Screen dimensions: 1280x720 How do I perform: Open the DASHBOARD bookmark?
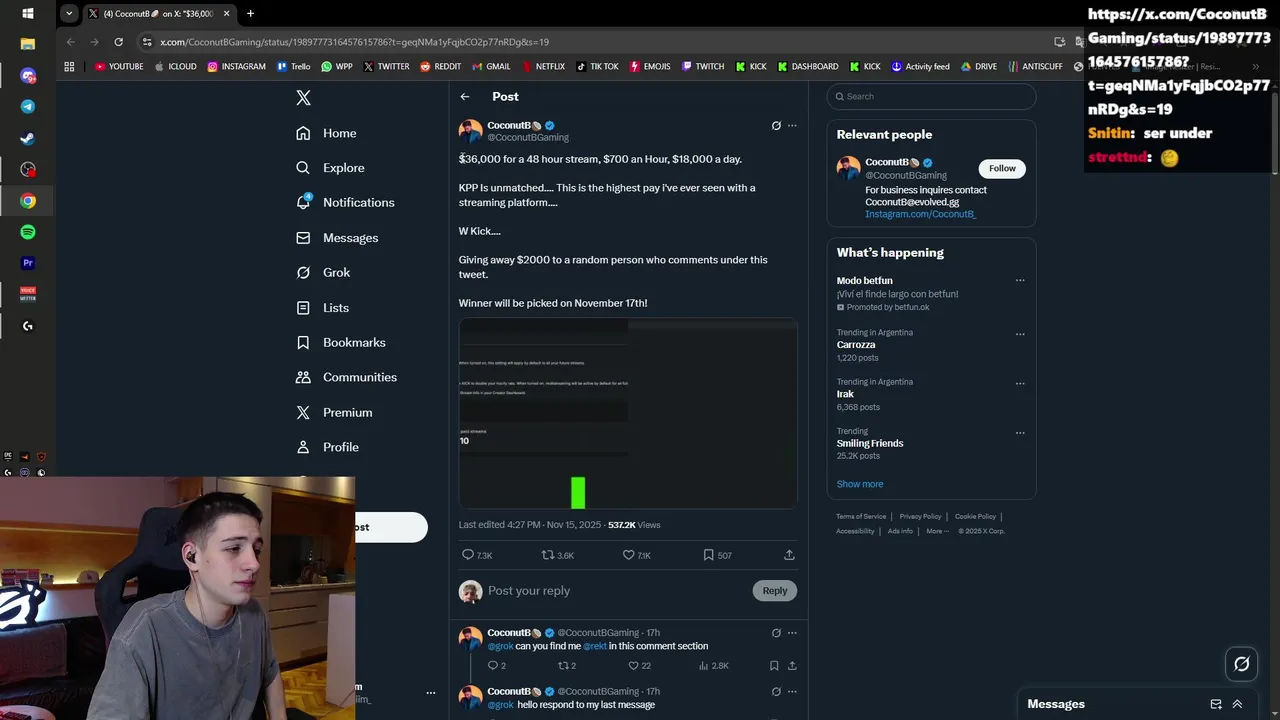click(x=807, y=66)
